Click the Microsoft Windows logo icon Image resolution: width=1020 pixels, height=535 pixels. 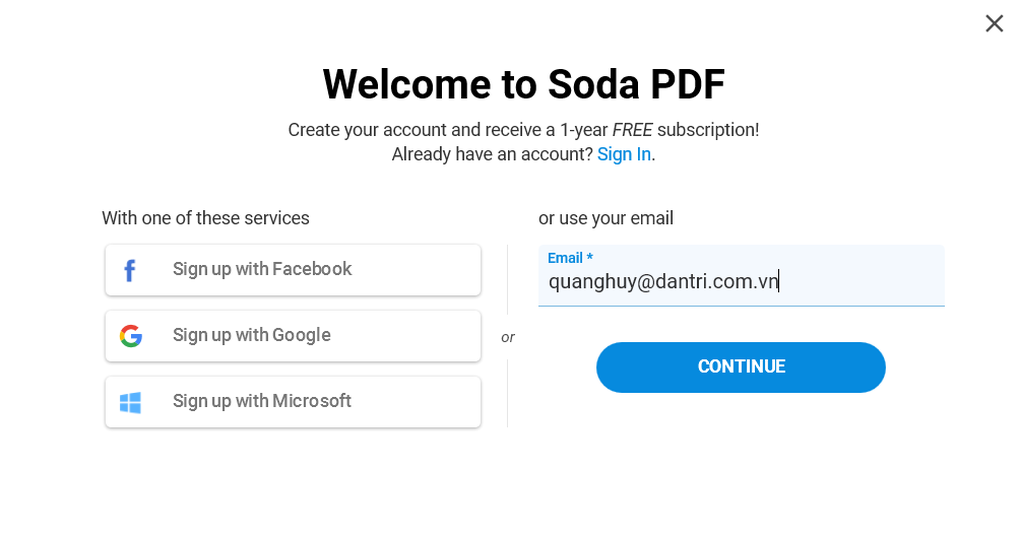130,402
